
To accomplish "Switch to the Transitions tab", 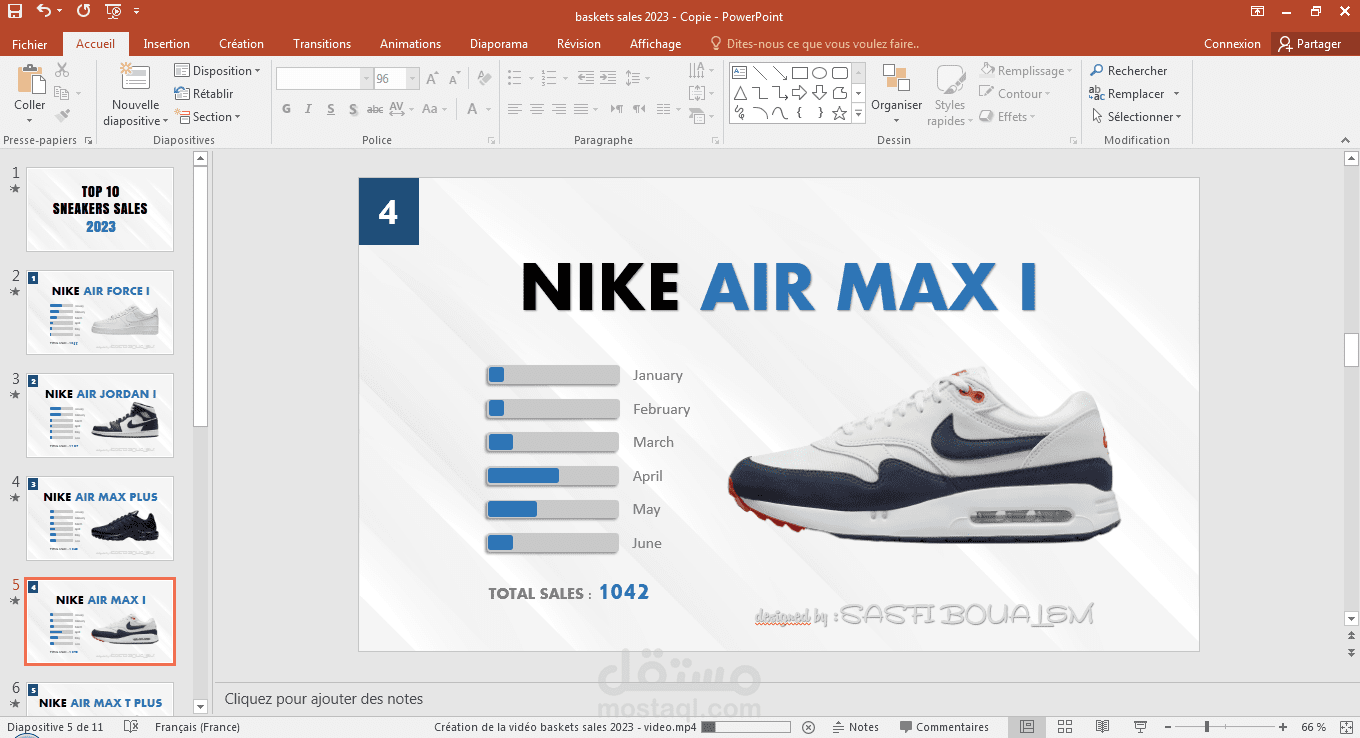I will pos(322,44).
